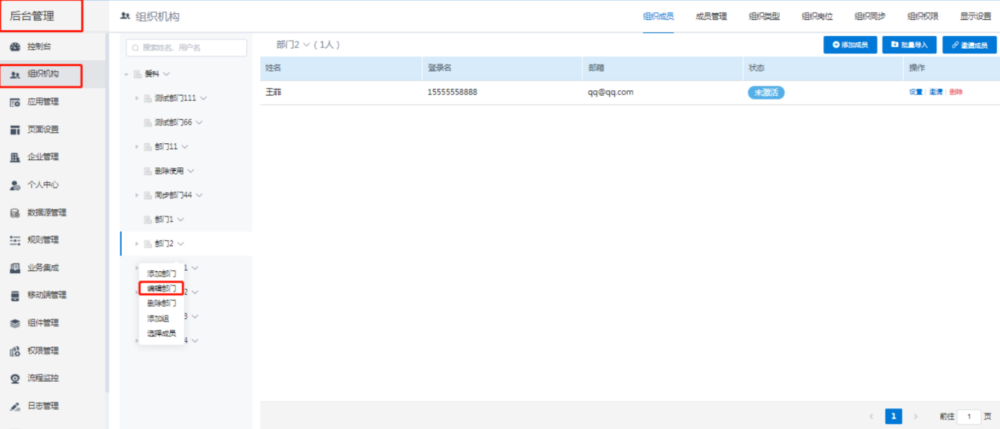
Task: Click the 应用管理 sidebar icon
Action: 15,102
